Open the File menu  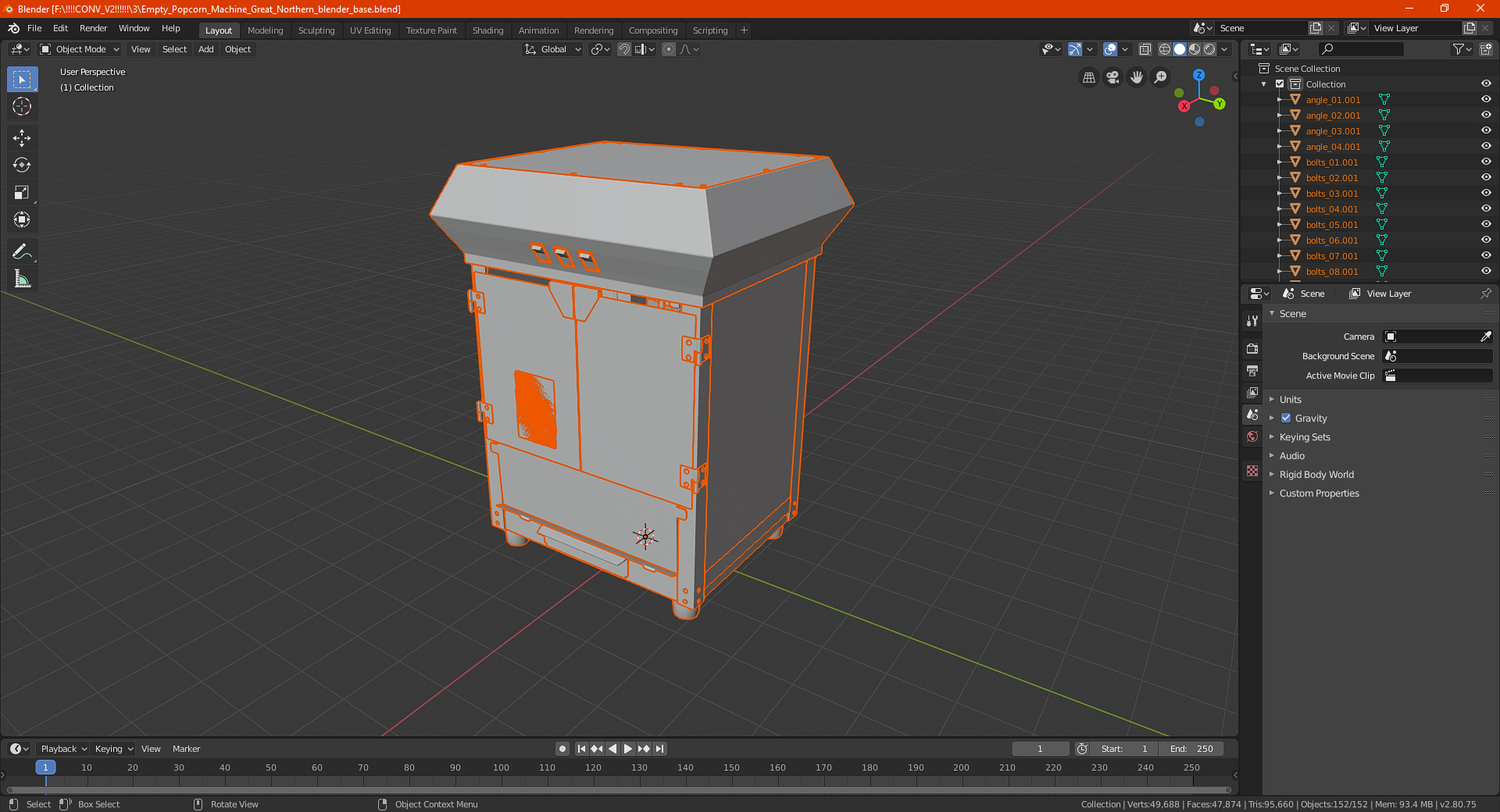pos(34,28)
